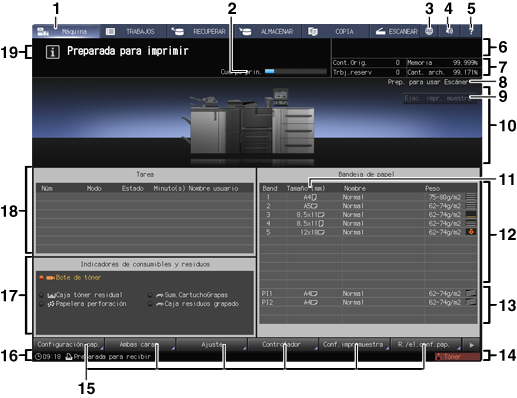The height and width of the screenshot is (398, 517).
Task: Click R./el. conf. pap. button
Action: 426,345
